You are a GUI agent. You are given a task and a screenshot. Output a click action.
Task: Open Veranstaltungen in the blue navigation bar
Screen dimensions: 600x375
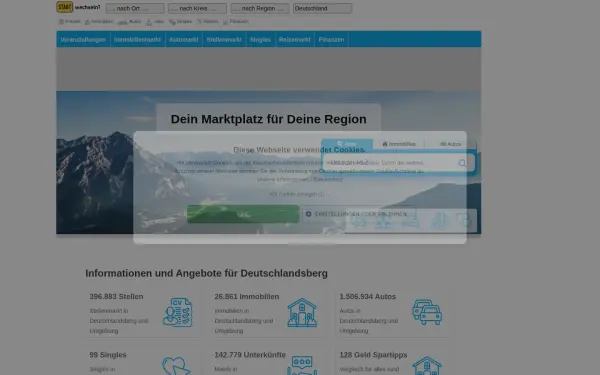83,39
